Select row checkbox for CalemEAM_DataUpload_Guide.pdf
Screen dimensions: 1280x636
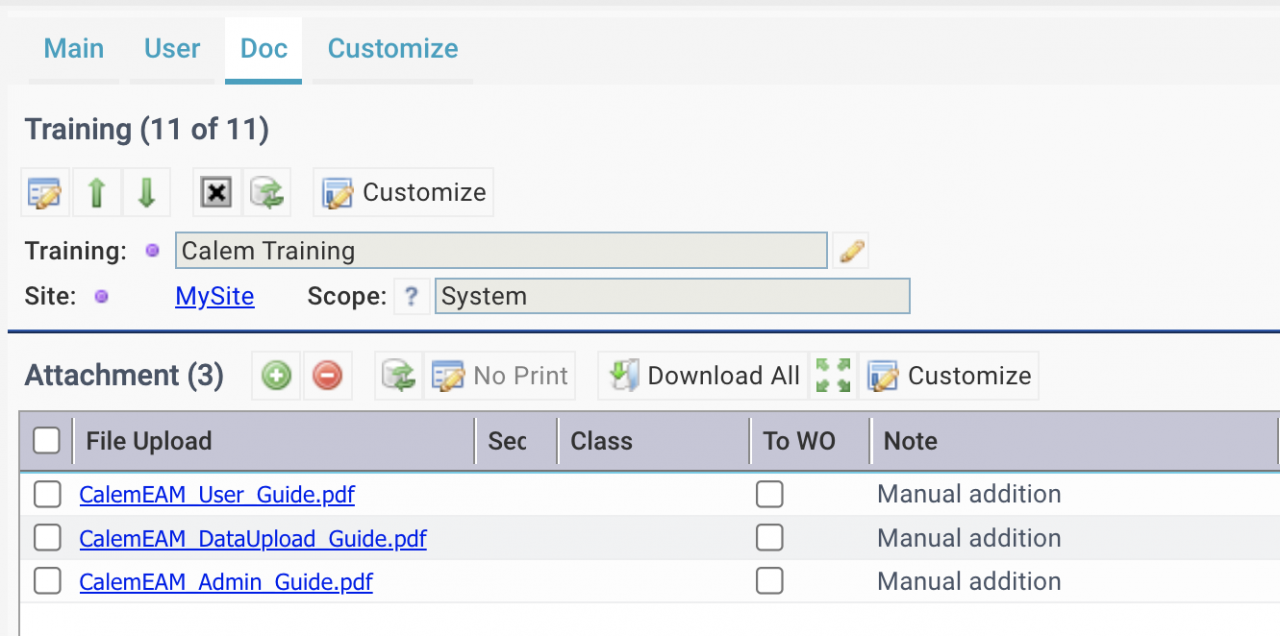[x=47, y=538]
